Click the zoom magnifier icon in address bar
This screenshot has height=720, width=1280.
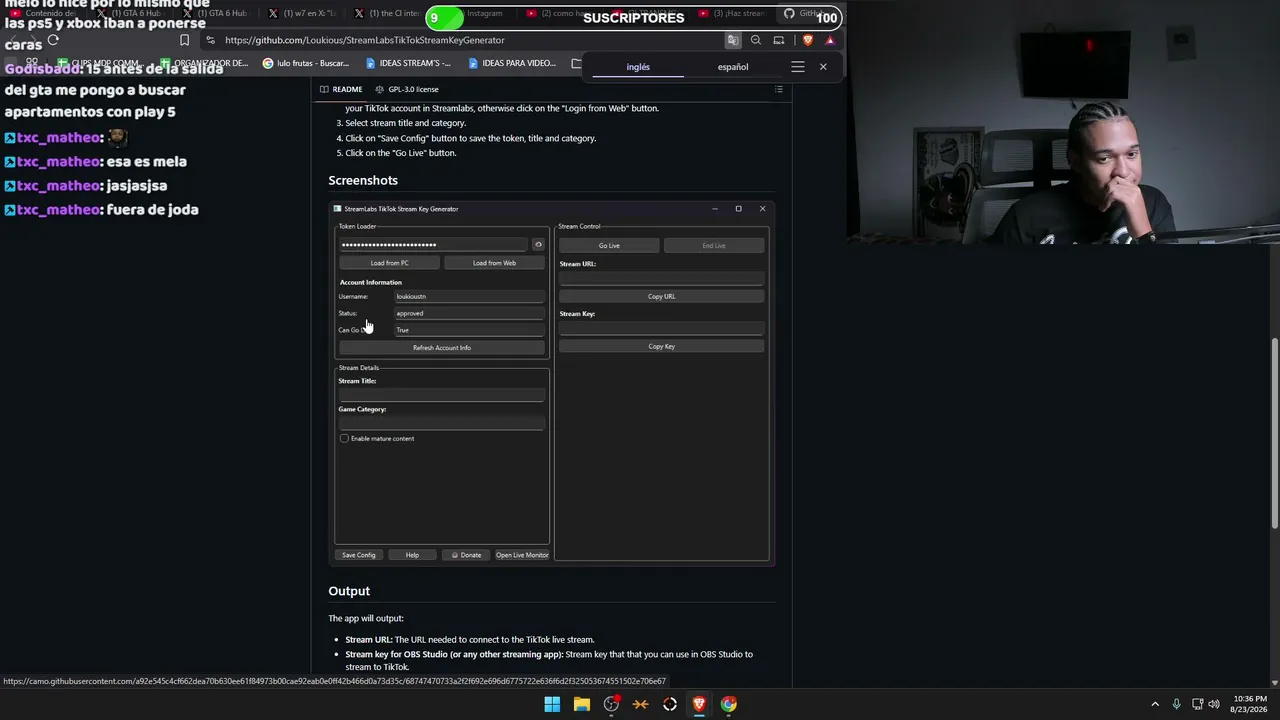click(756, 40)
